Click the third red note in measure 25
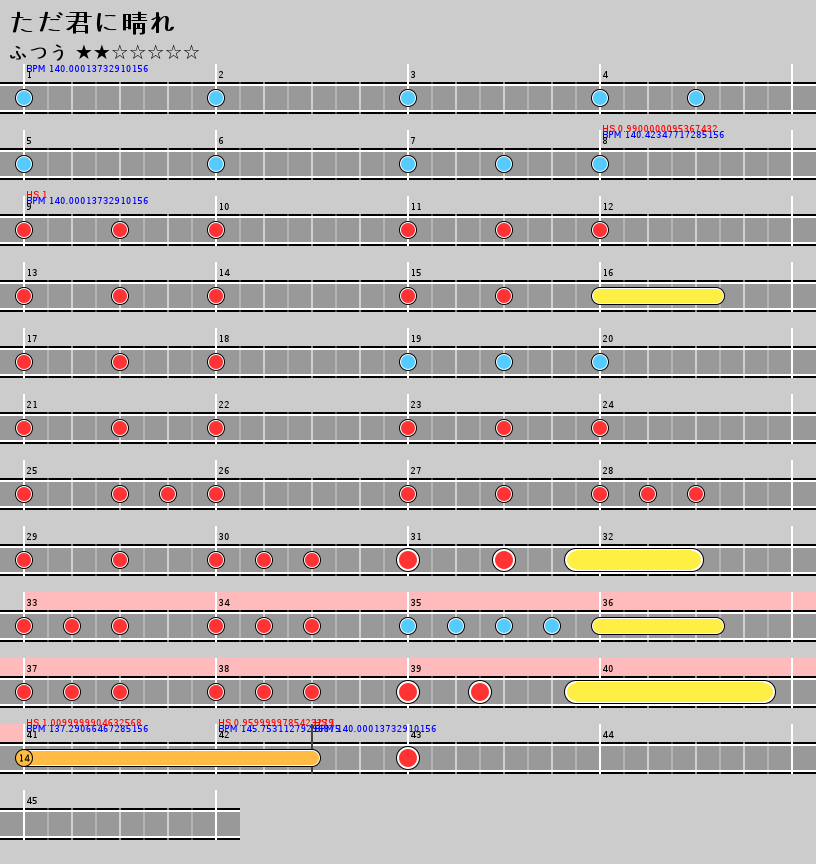Image resolution: width=816 pixels, height=864 pixels. tap(168, 494)
